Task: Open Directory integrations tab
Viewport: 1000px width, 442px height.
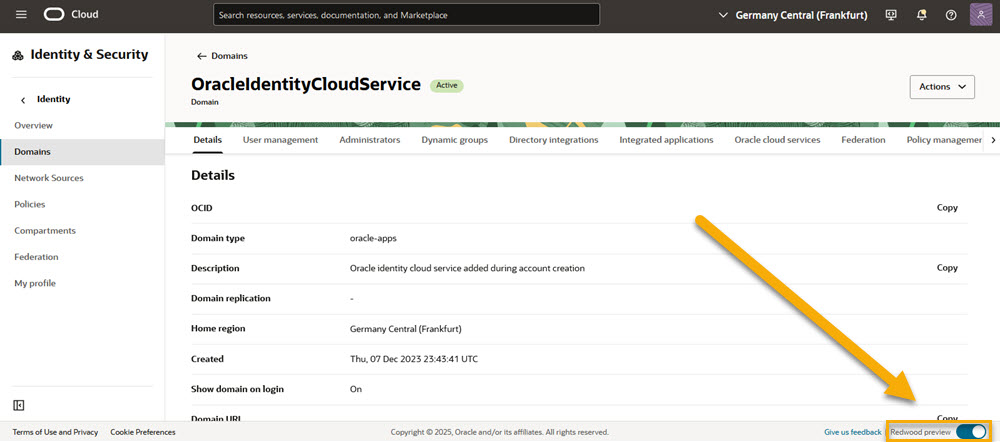Action: [554, 140]
